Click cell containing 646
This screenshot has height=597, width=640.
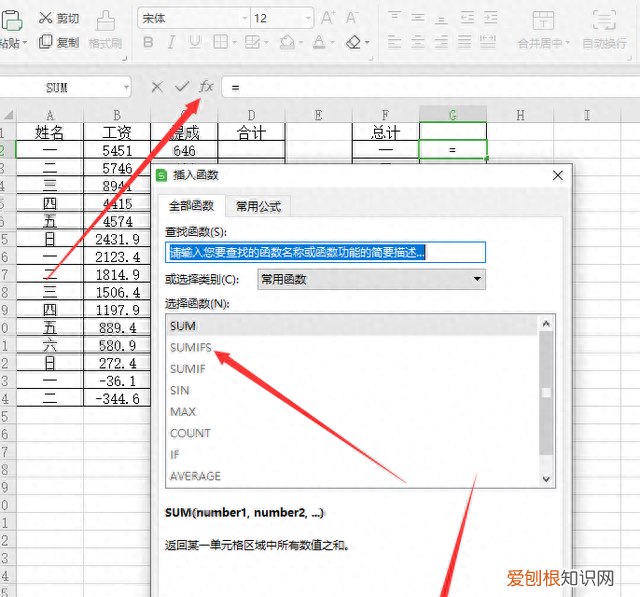[x=184, y=151]
